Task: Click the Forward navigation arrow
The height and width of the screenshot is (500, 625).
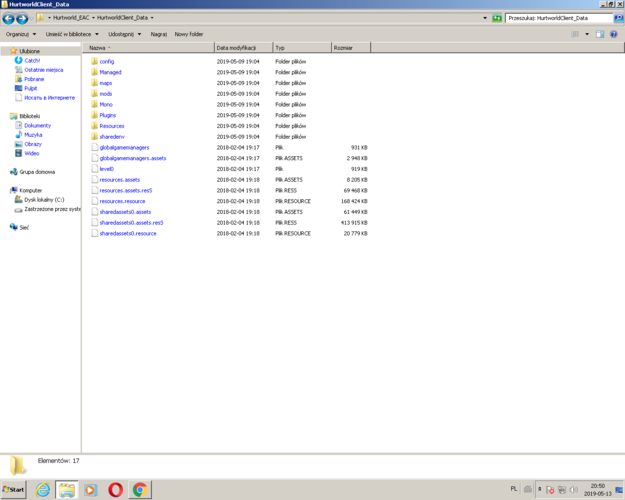Action: [22, 18]
